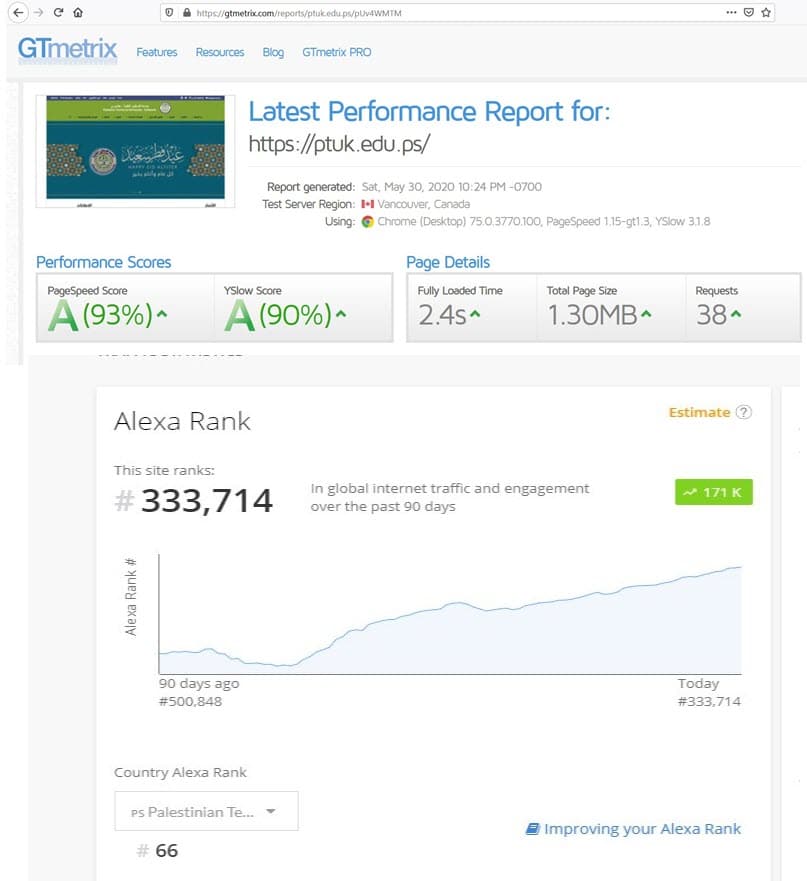
Task: Click the GTmetrix logo
Action: tap(67, 50)
